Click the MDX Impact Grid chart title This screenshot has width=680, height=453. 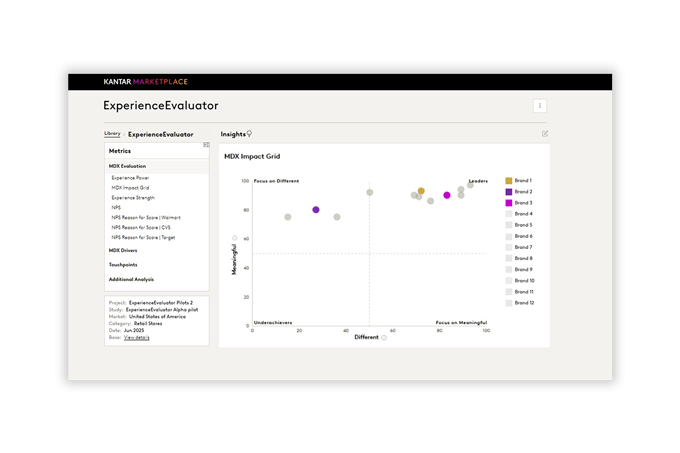coord(252,156)
